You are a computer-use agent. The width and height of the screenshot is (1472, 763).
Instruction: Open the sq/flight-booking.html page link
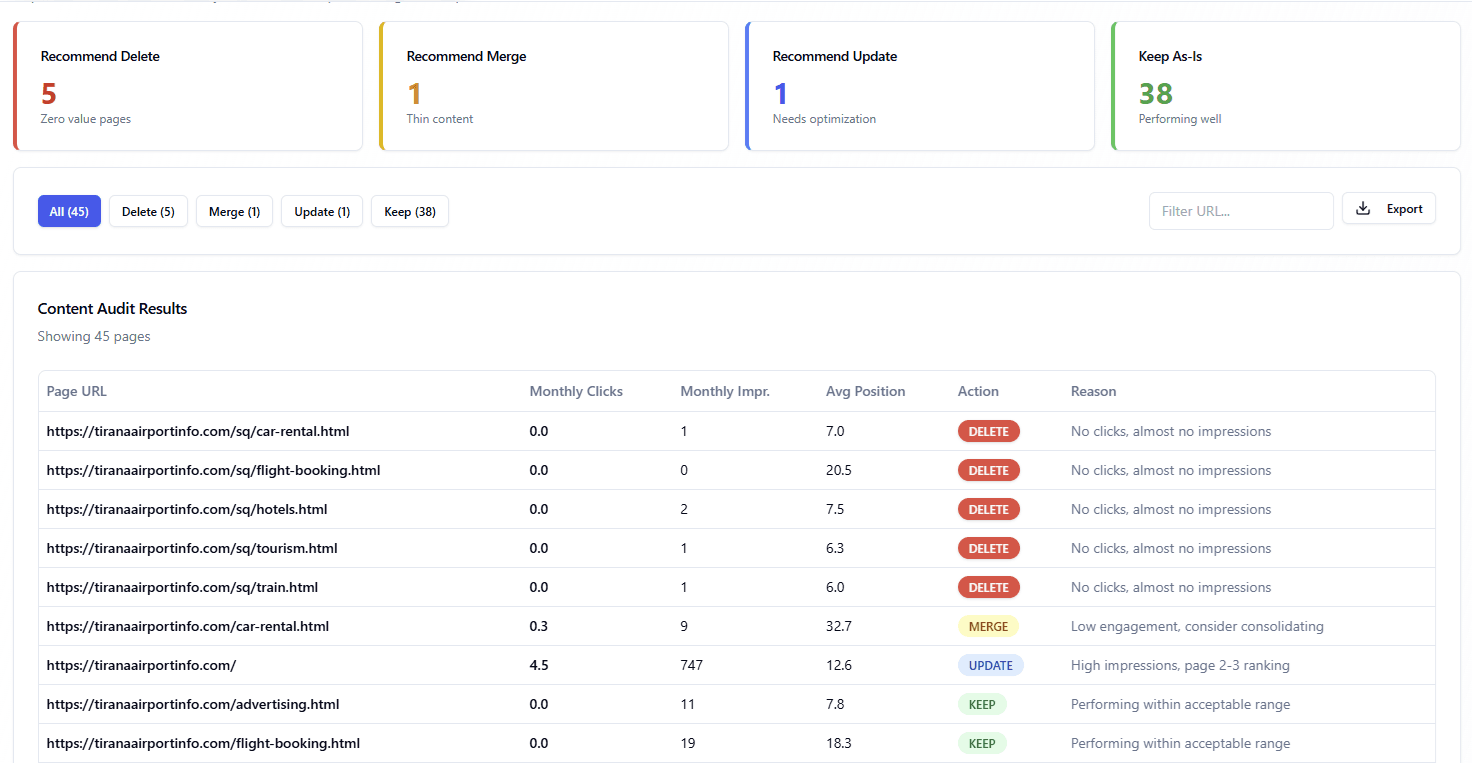click(x=213, y=471)
